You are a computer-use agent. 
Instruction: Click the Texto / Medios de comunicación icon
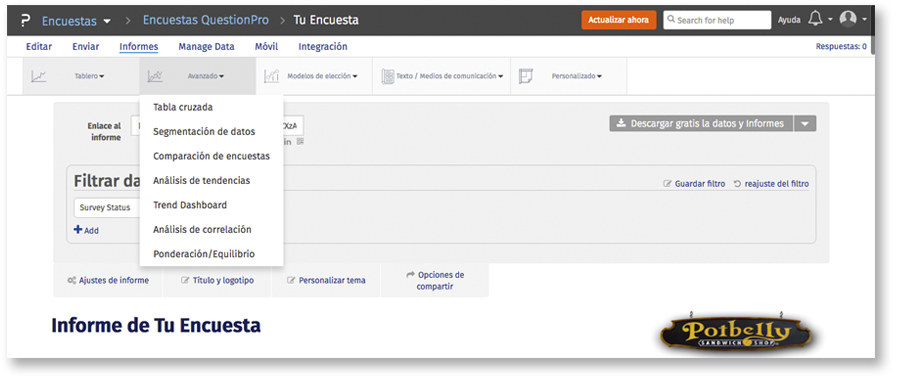point(388,76)
